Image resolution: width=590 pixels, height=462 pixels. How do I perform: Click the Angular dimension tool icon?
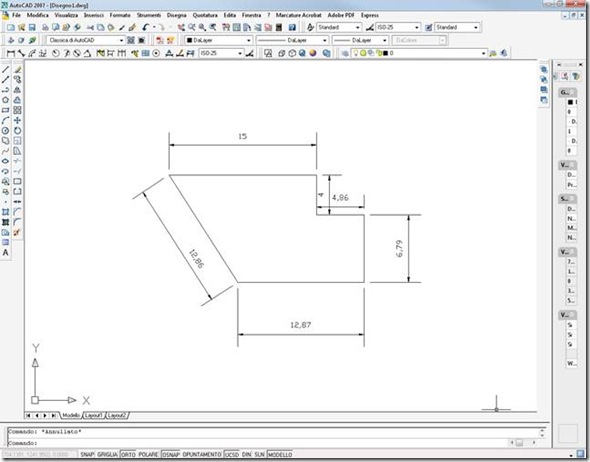click(87, 53)
